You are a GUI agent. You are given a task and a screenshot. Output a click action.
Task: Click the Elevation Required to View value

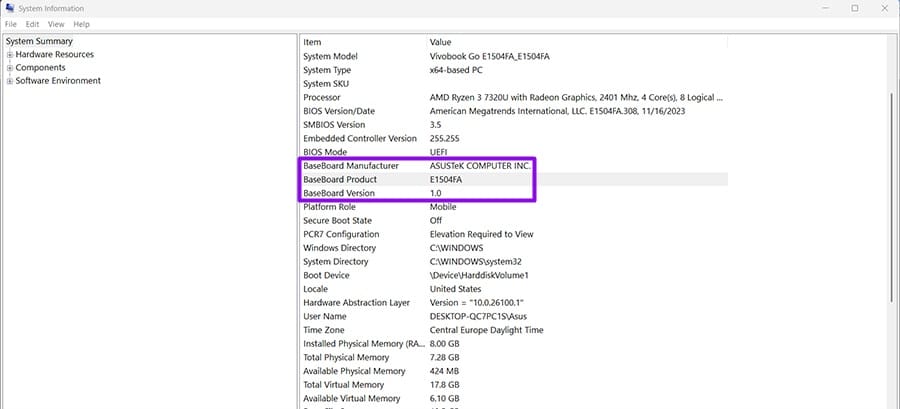click(482, 234)
